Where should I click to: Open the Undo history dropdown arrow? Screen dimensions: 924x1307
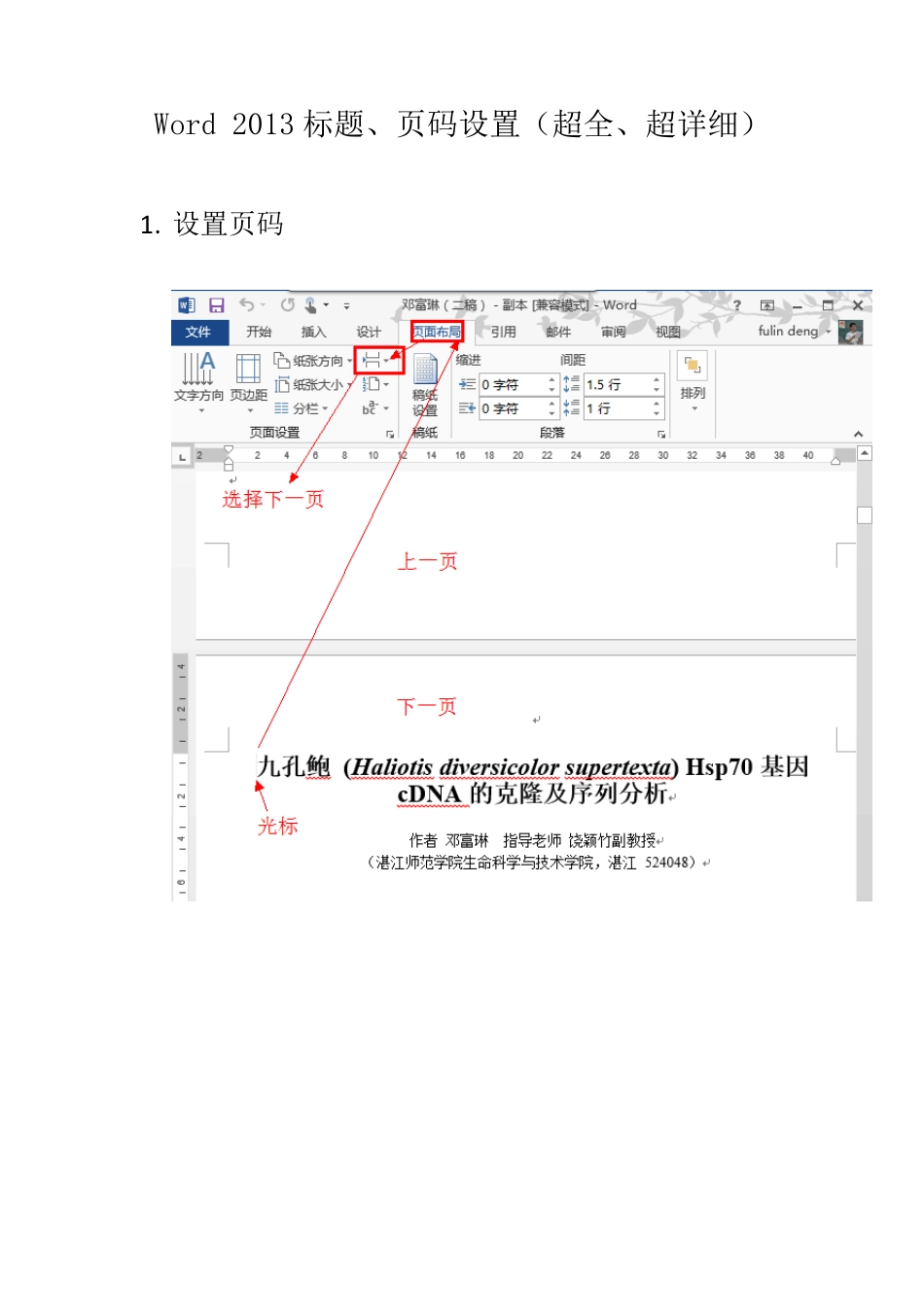click(262, 305)
